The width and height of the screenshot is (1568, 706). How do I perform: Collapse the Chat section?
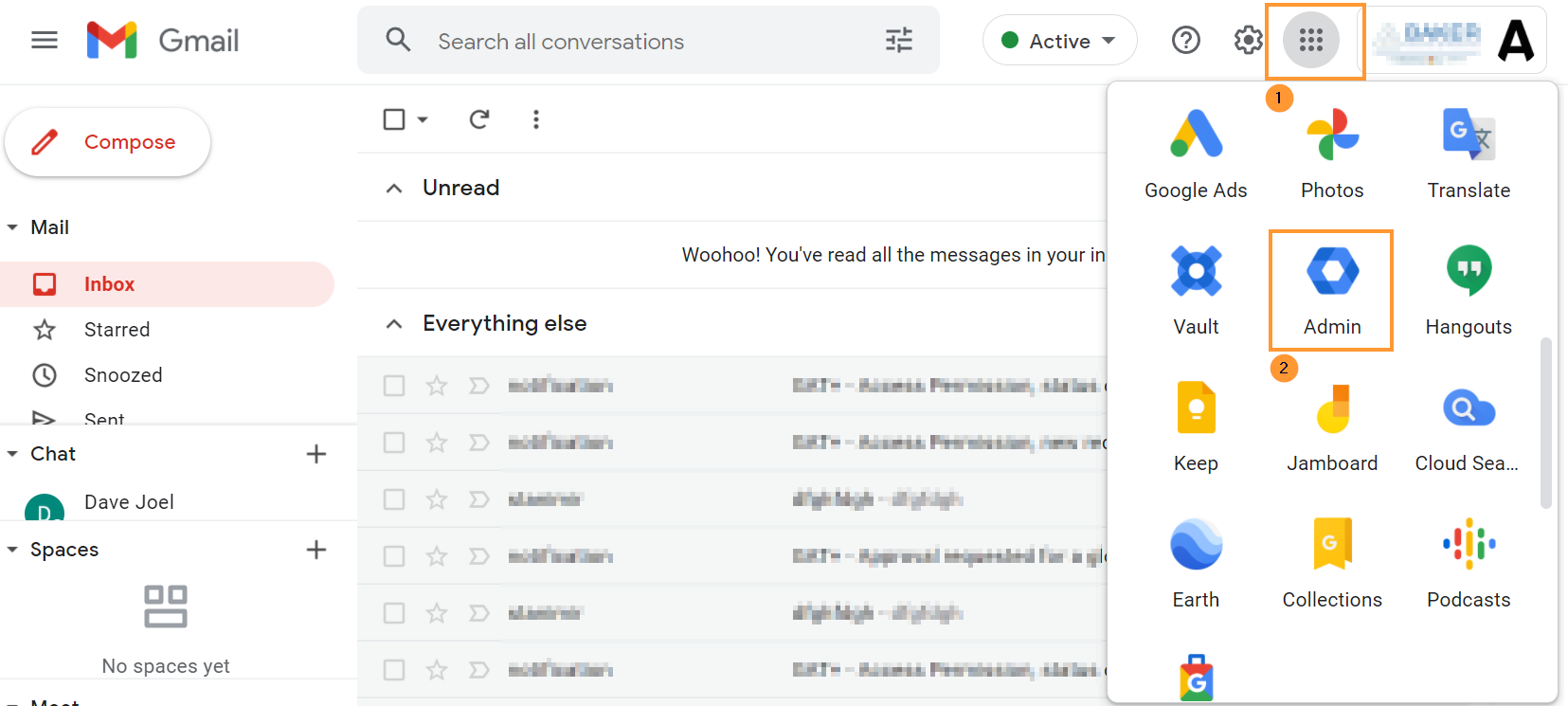coord(12,454)
